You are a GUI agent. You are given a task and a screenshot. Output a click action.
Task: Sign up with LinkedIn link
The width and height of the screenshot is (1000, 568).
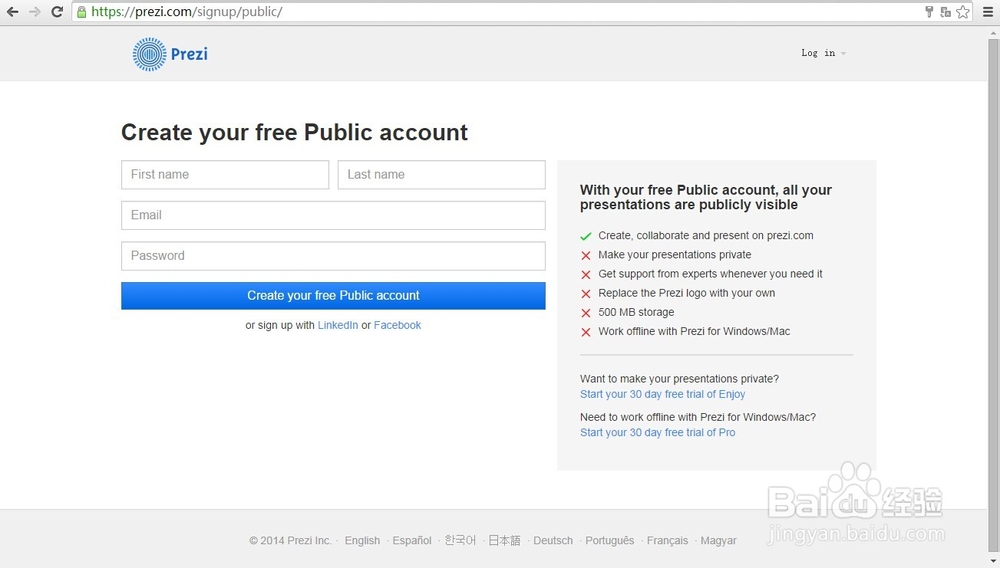pos(338,325)
